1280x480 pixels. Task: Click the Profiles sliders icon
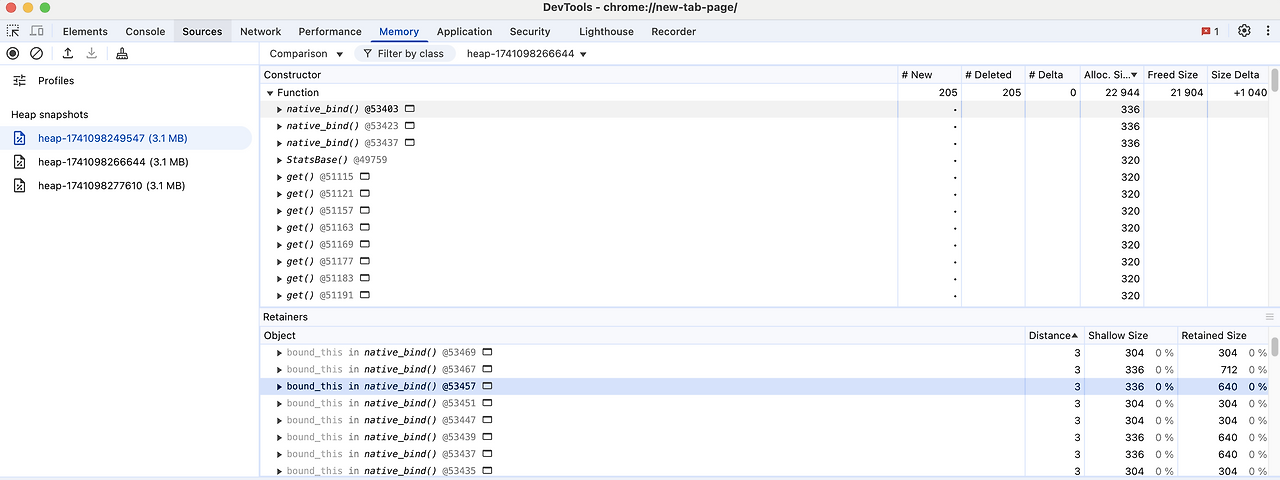pos(20,80)
